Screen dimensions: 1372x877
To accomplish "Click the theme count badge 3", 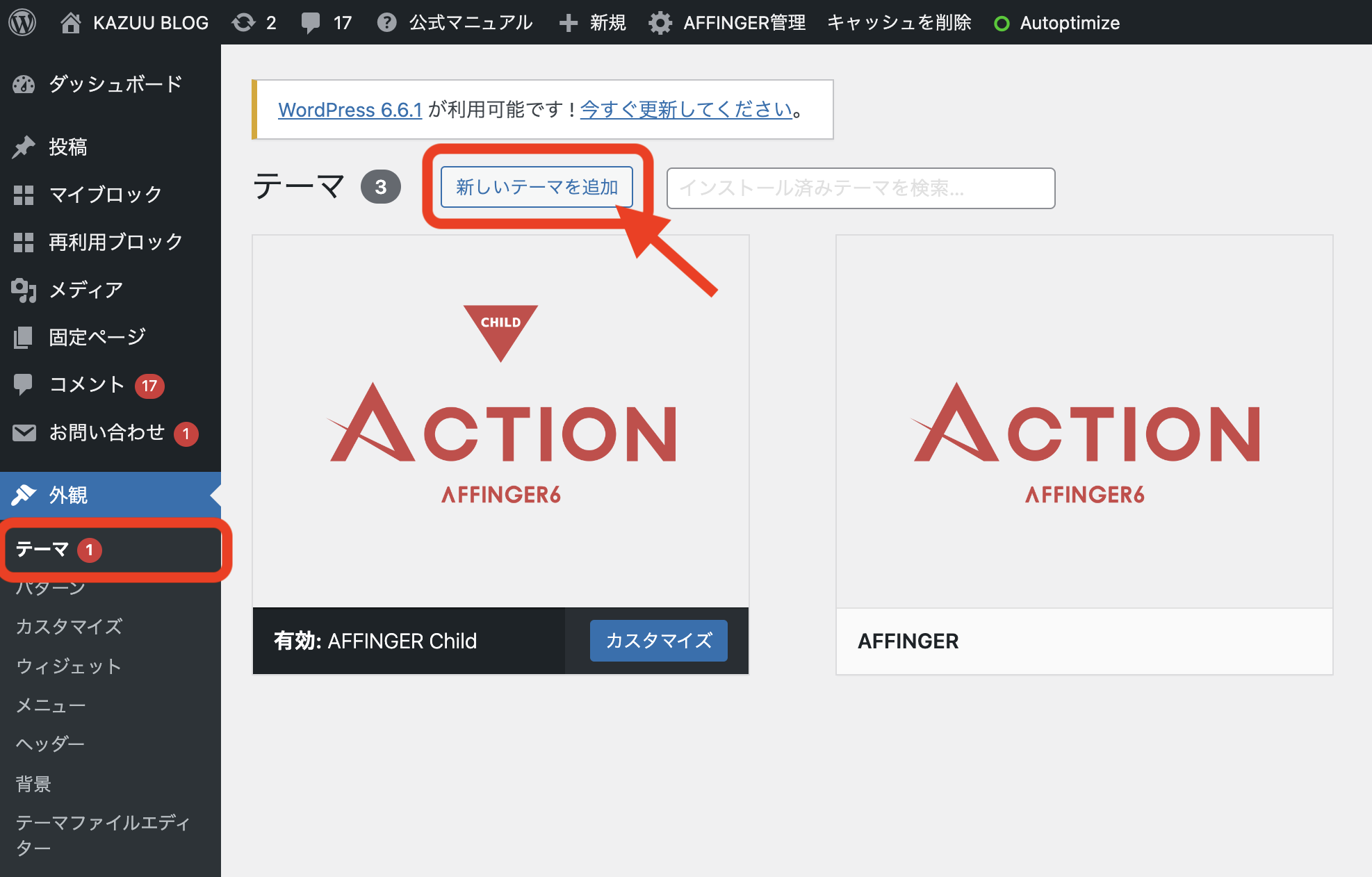I will (x=381, y=187).
